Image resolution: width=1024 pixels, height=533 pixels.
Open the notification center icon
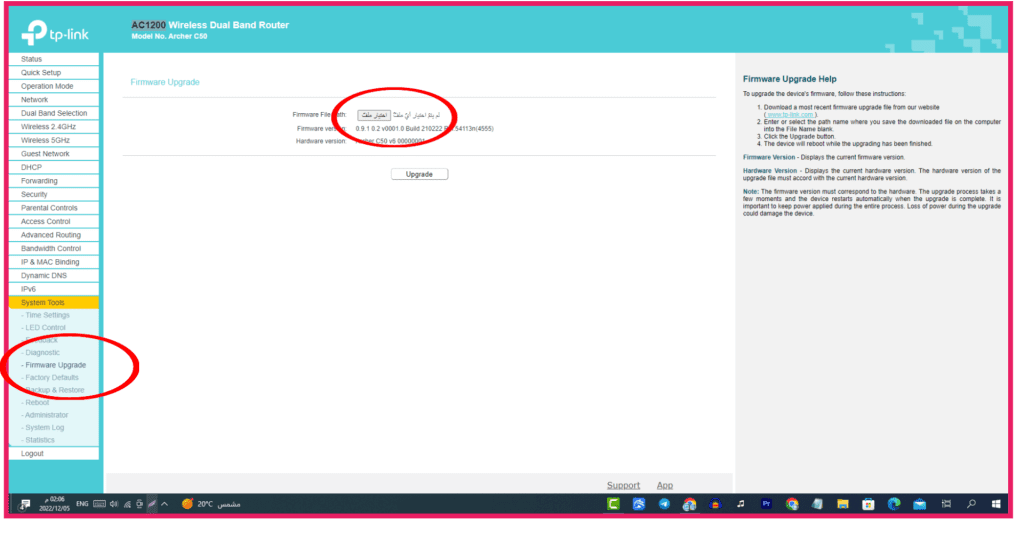pyautogui.click(x=25, y=504)
